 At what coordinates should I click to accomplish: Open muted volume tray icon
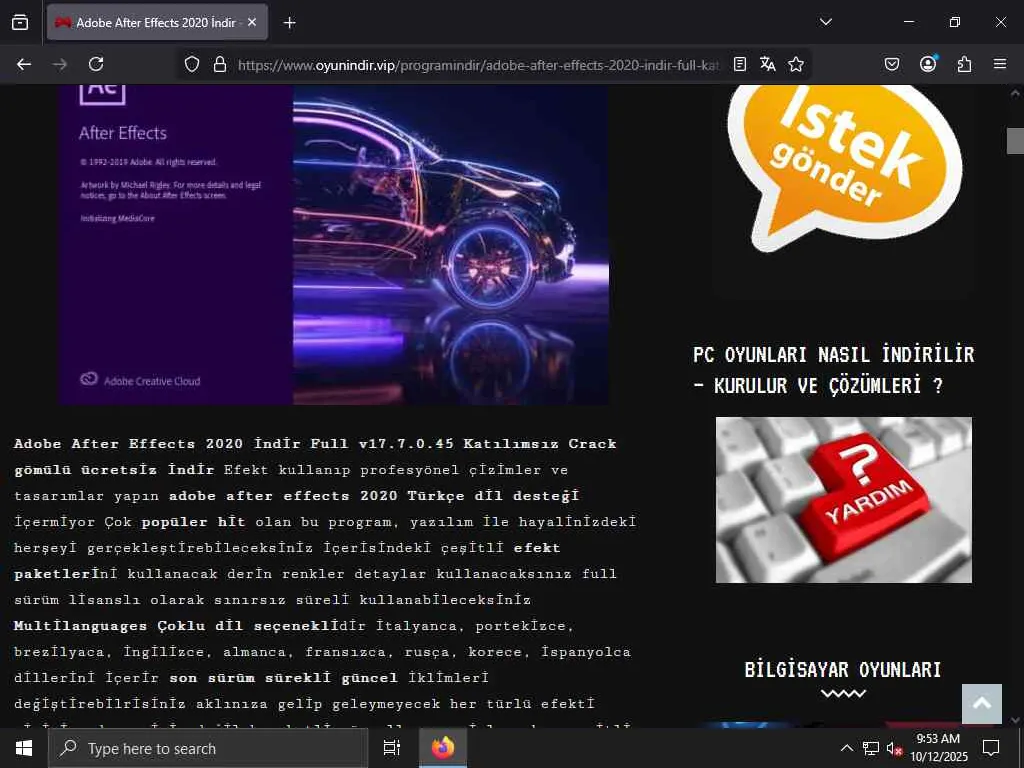895,748
